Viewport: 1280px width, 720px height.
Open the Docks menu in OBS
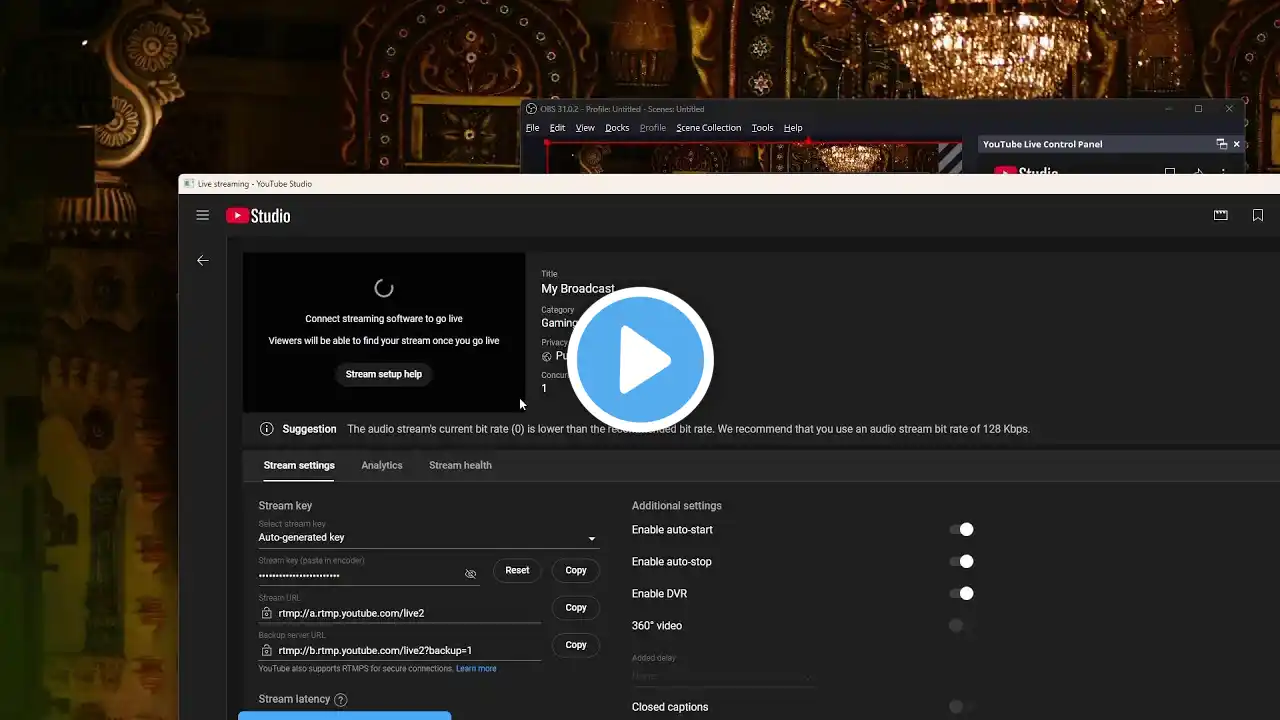617,128
